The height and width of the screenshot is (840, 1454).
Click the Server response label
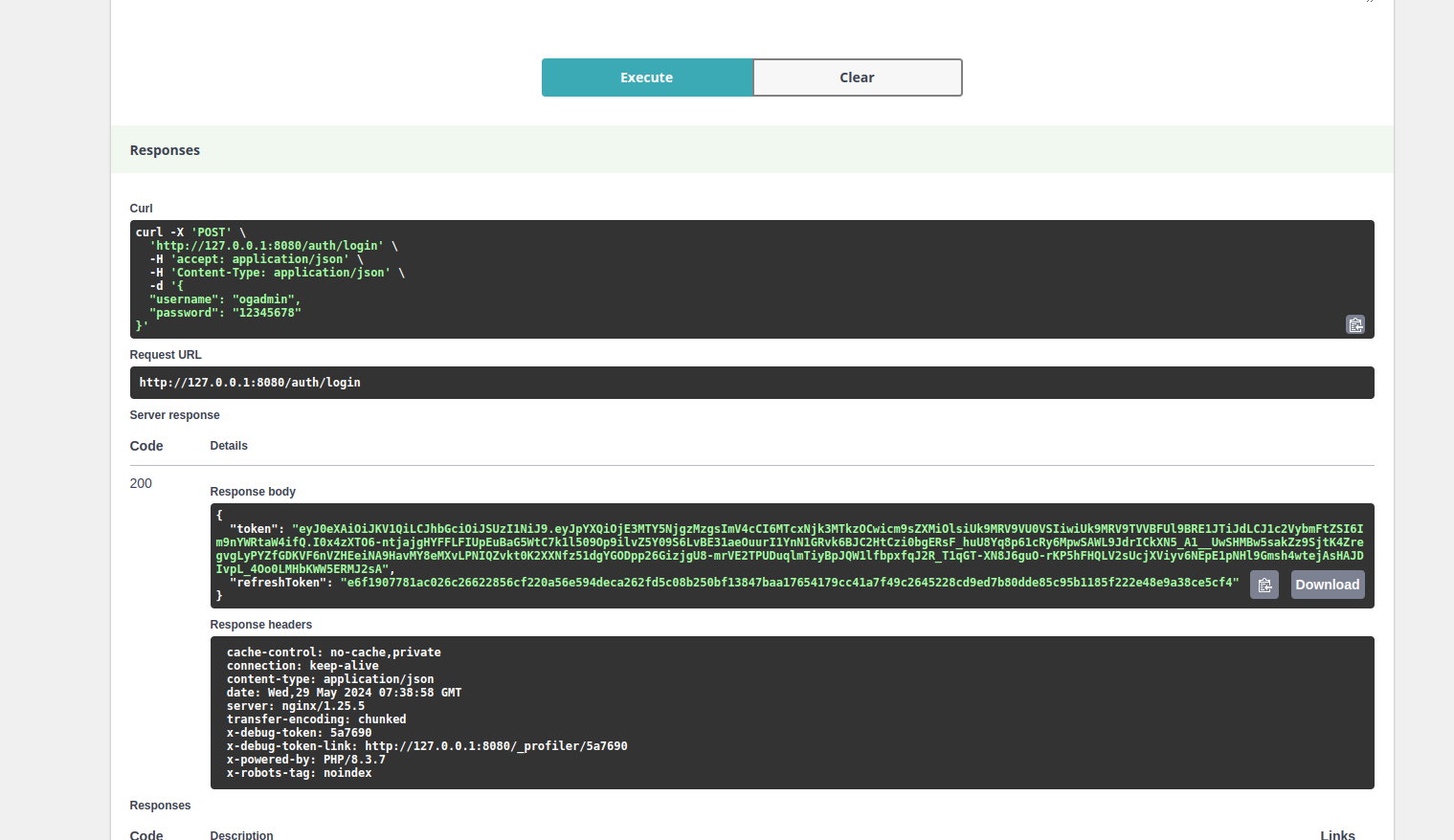click(x=174, y=415)
